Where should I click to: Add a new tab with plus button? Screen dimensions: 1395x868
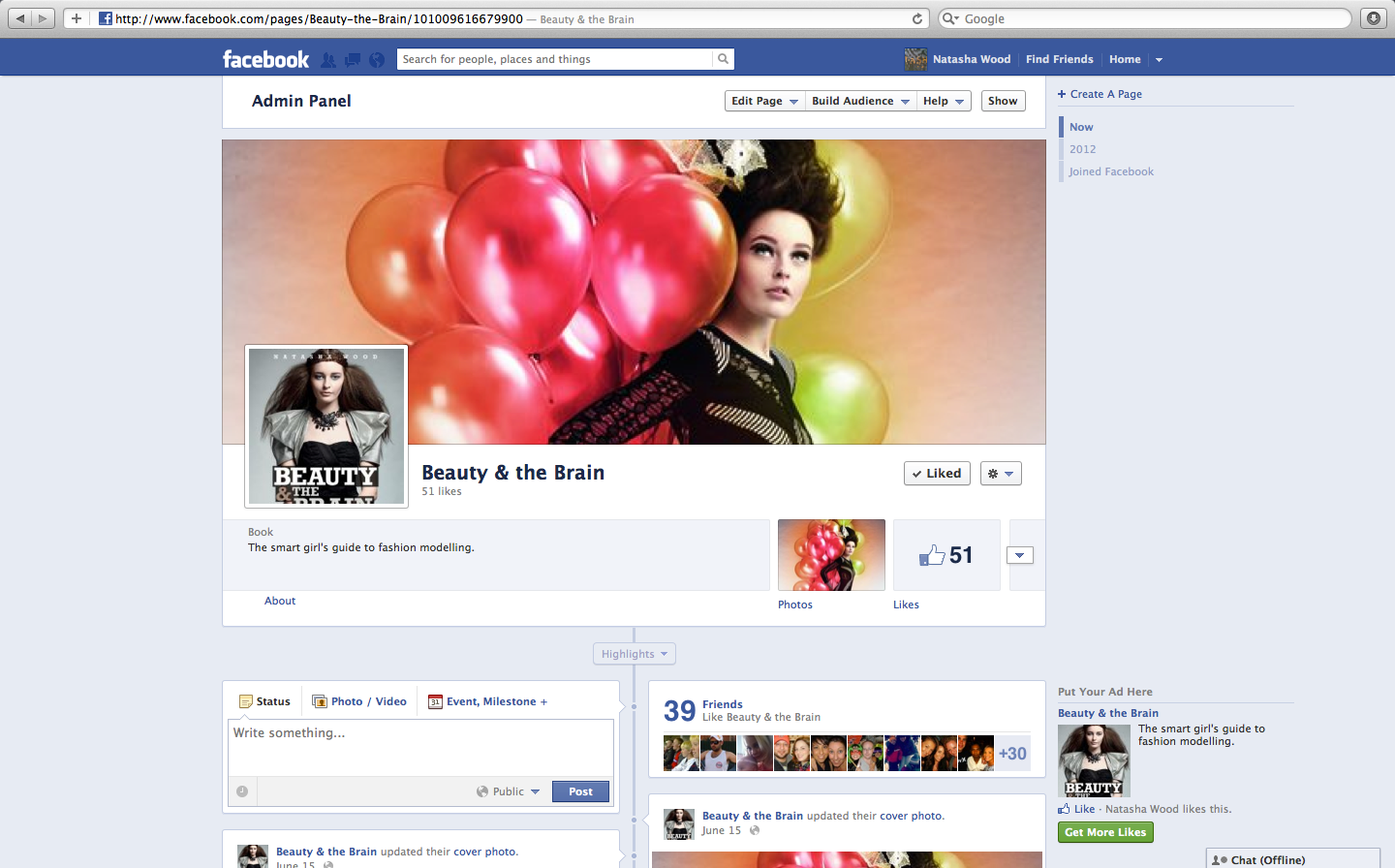(x=77, y=18)
